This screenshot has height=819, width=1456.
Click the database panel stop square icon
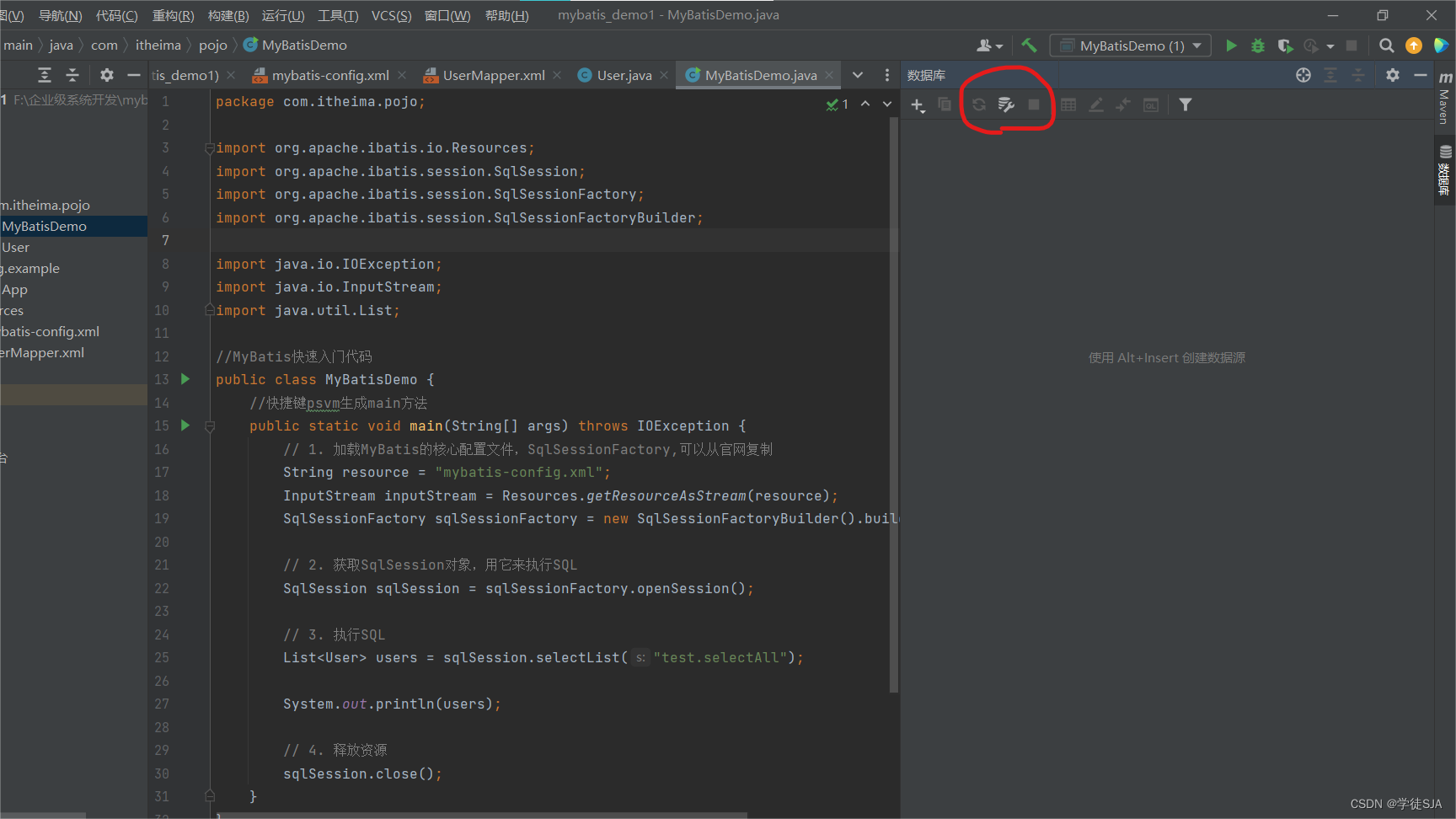pyautogui.click(x=1034, y=104)
